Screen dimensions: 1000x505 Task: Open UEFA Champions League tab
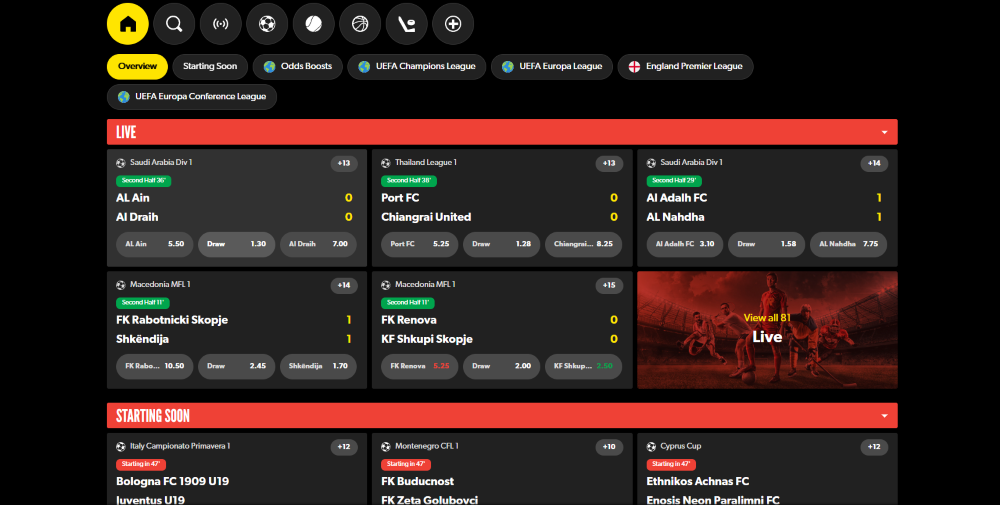tap(416, 66)
